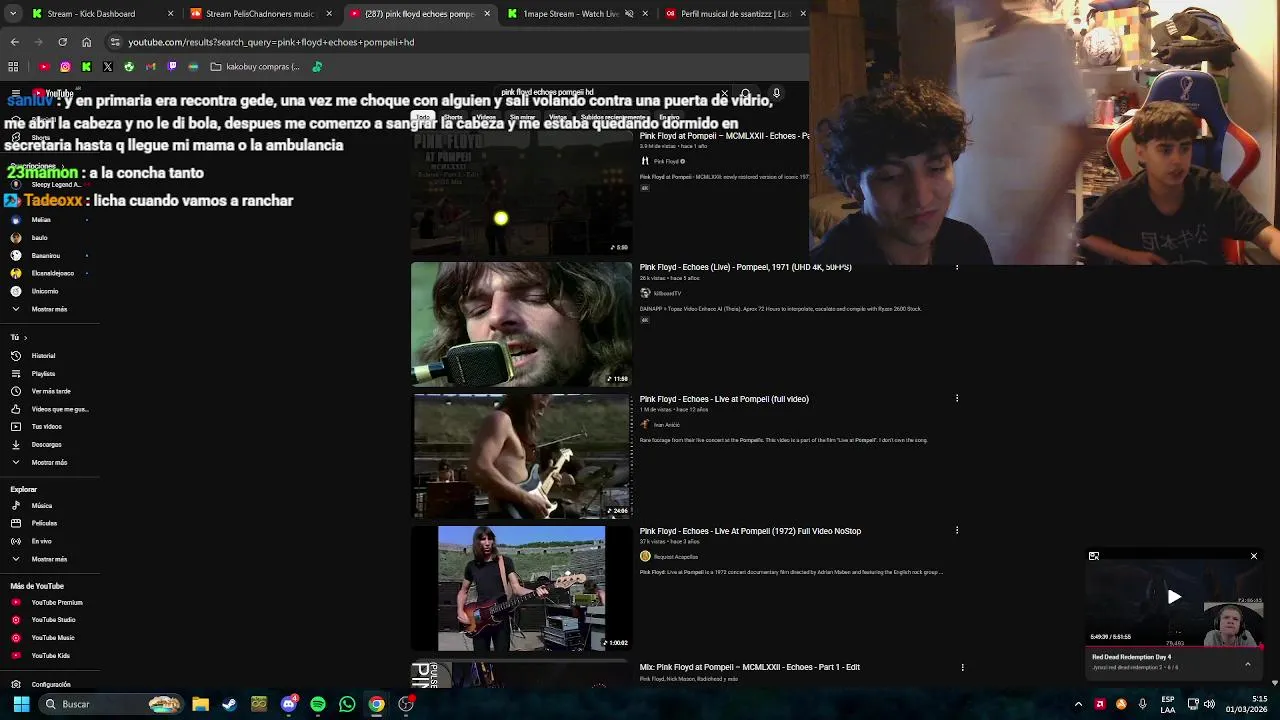Open options menu for Full Video NoStop
Screen dimensions: 1280x720
pos(957,531)
